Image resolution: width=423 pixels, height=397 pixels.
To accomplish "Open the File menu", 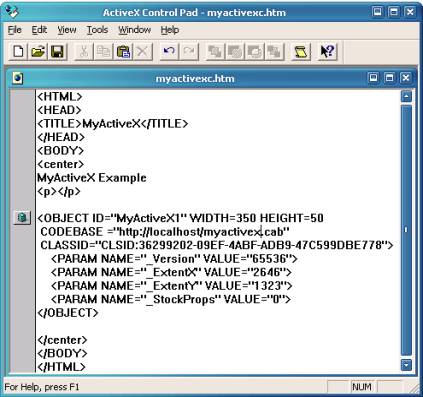I will (15, 30).
